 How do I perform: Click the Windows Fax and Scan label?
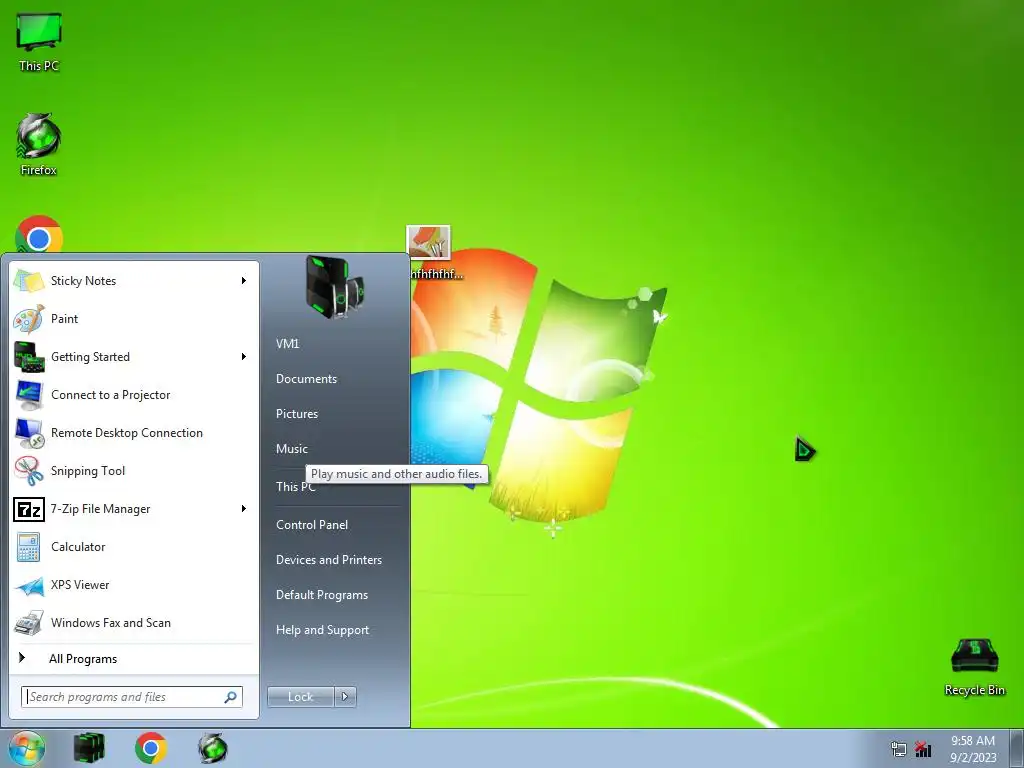(x=110, y=623)
